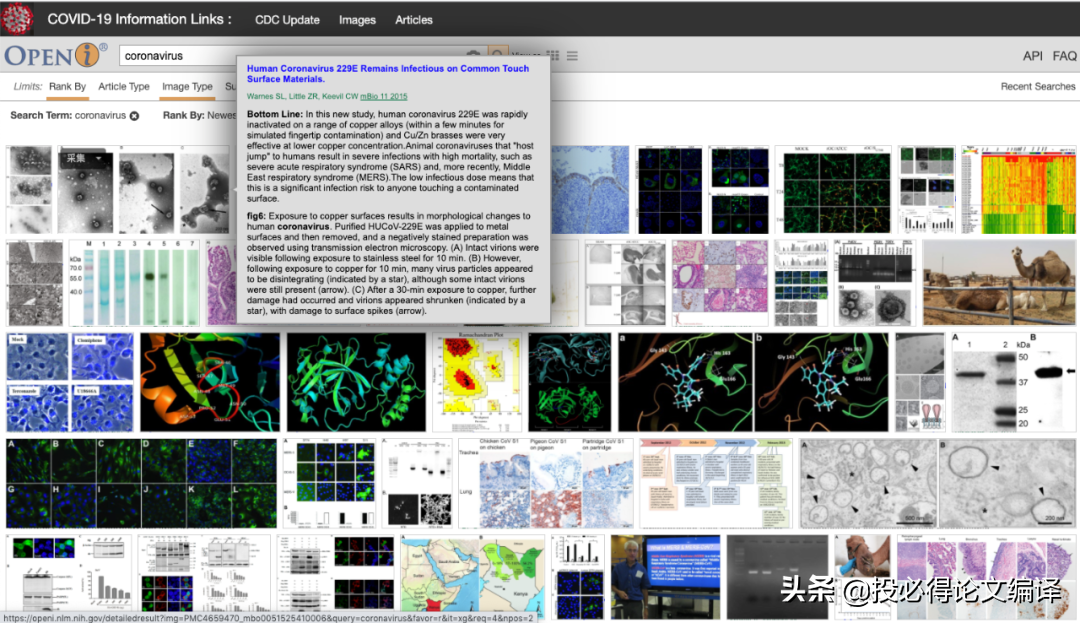Open the first electron microscopy virus thumbnail
This screenshot has height=623, width=1080.
coord(30,189)
